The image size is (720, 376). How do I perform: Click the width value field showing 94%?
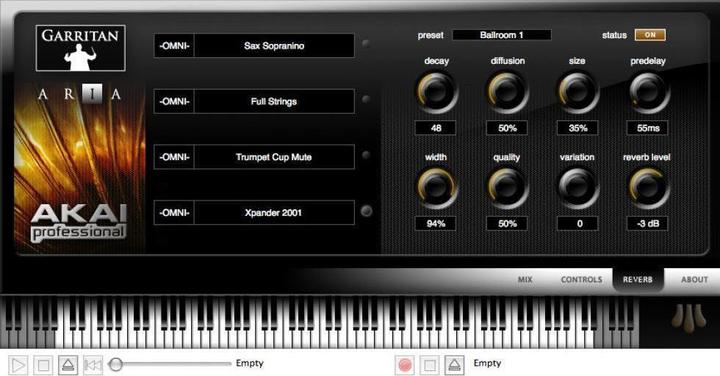coord(435,224)
